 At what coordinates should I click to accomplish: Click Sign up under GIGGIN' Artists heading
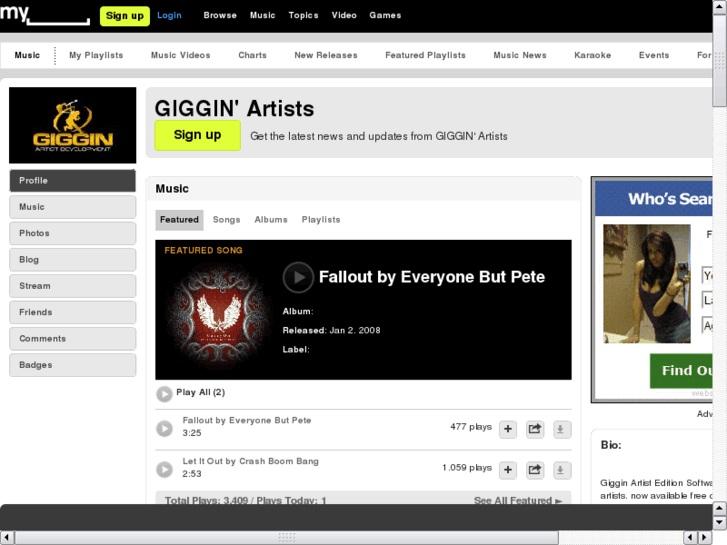point(198,135)
